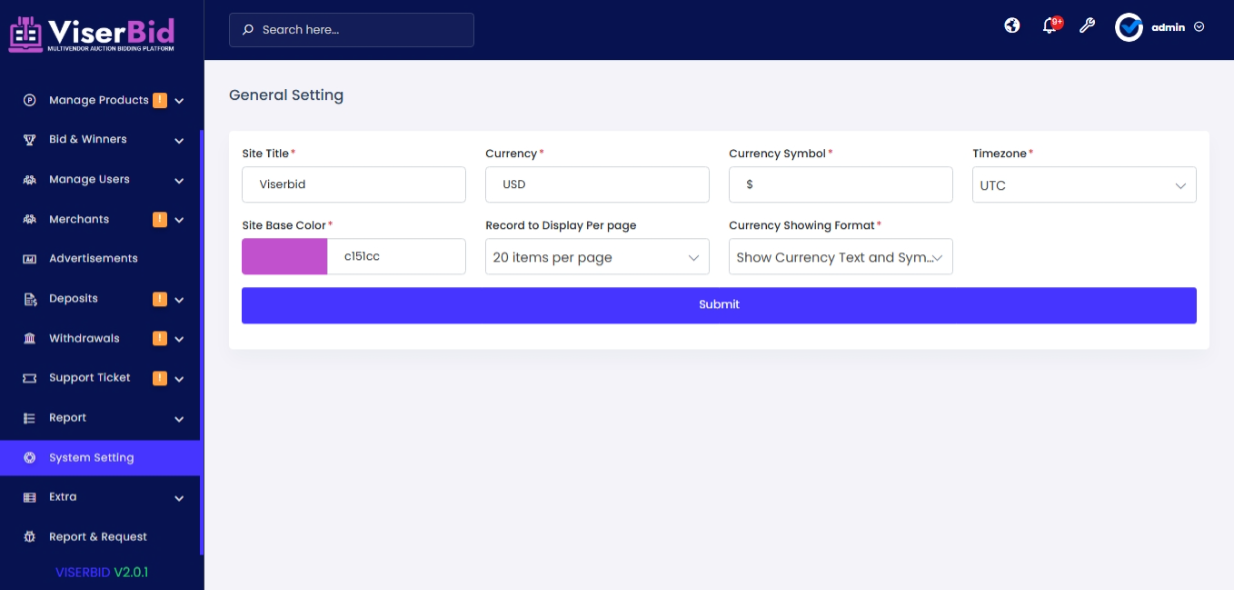
Task: Open the Report & Request menu item
Action: 100,537
